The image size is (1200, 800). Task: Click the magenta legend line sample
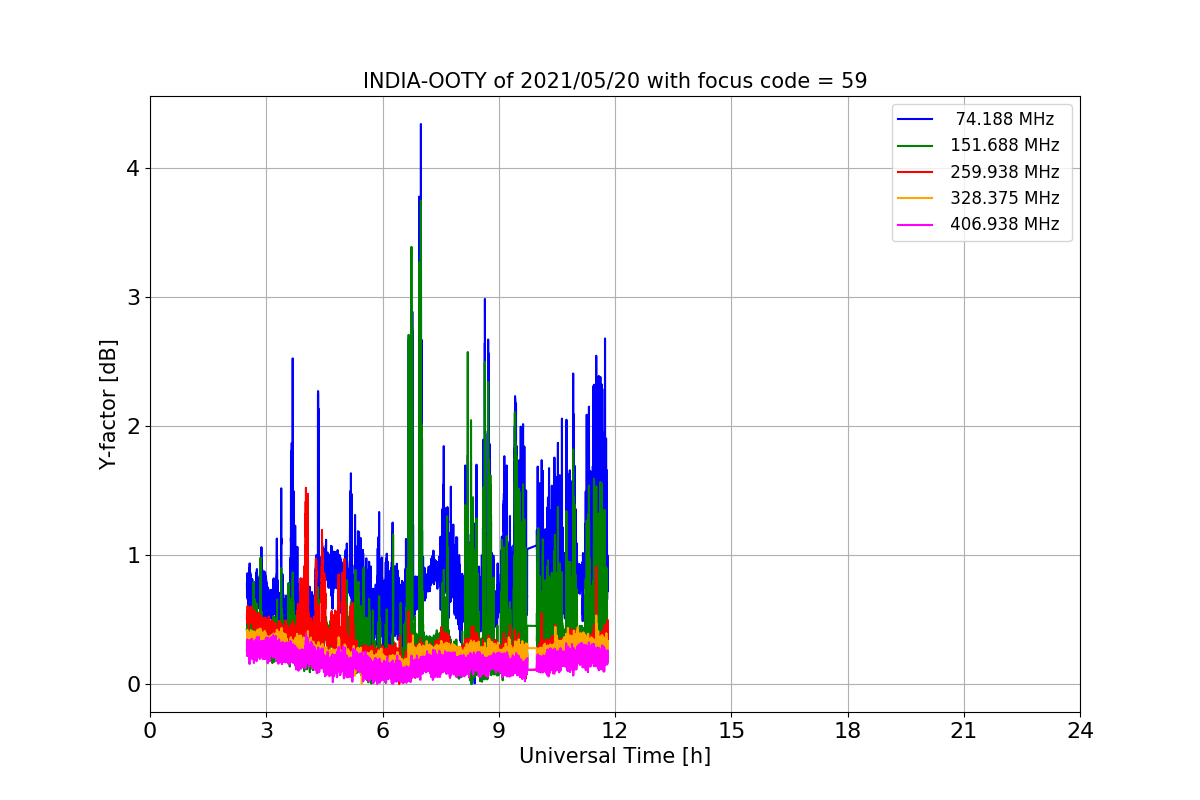pos(915,225)
